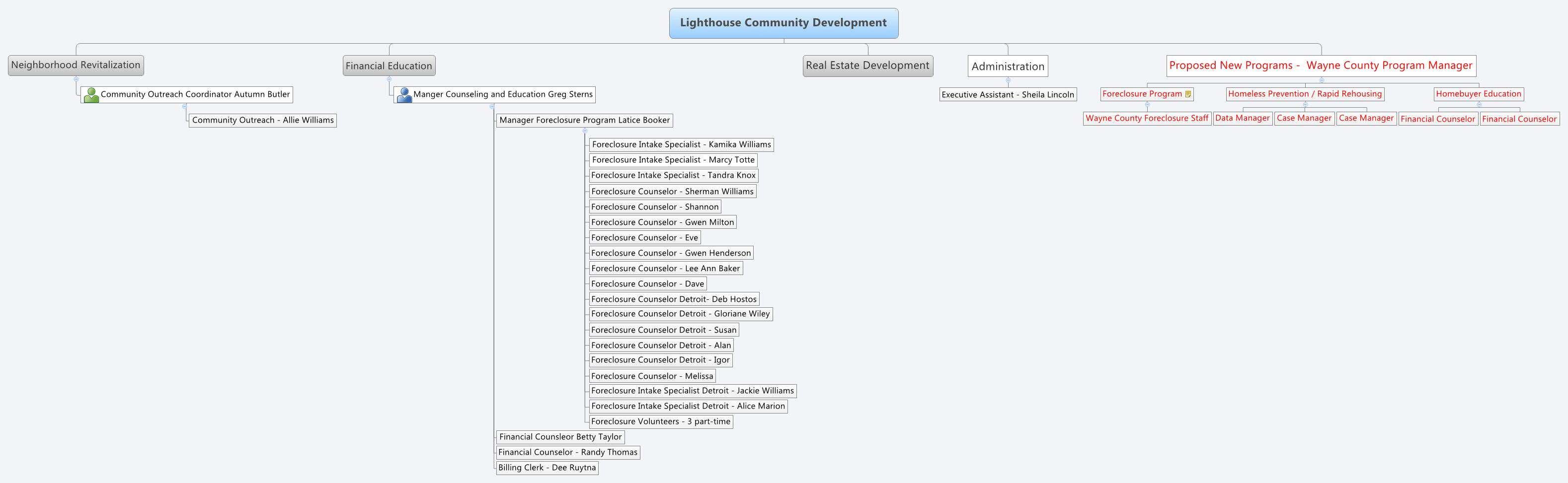Collapse the Proposed New Programs branch
Viewport: 1568px width, 483px height.
coord(1322,80)
